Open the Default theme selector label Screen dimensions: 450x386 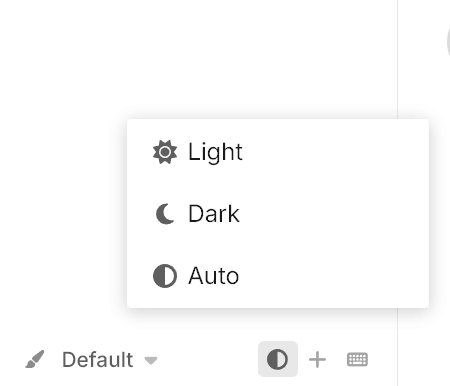[98, 360]
